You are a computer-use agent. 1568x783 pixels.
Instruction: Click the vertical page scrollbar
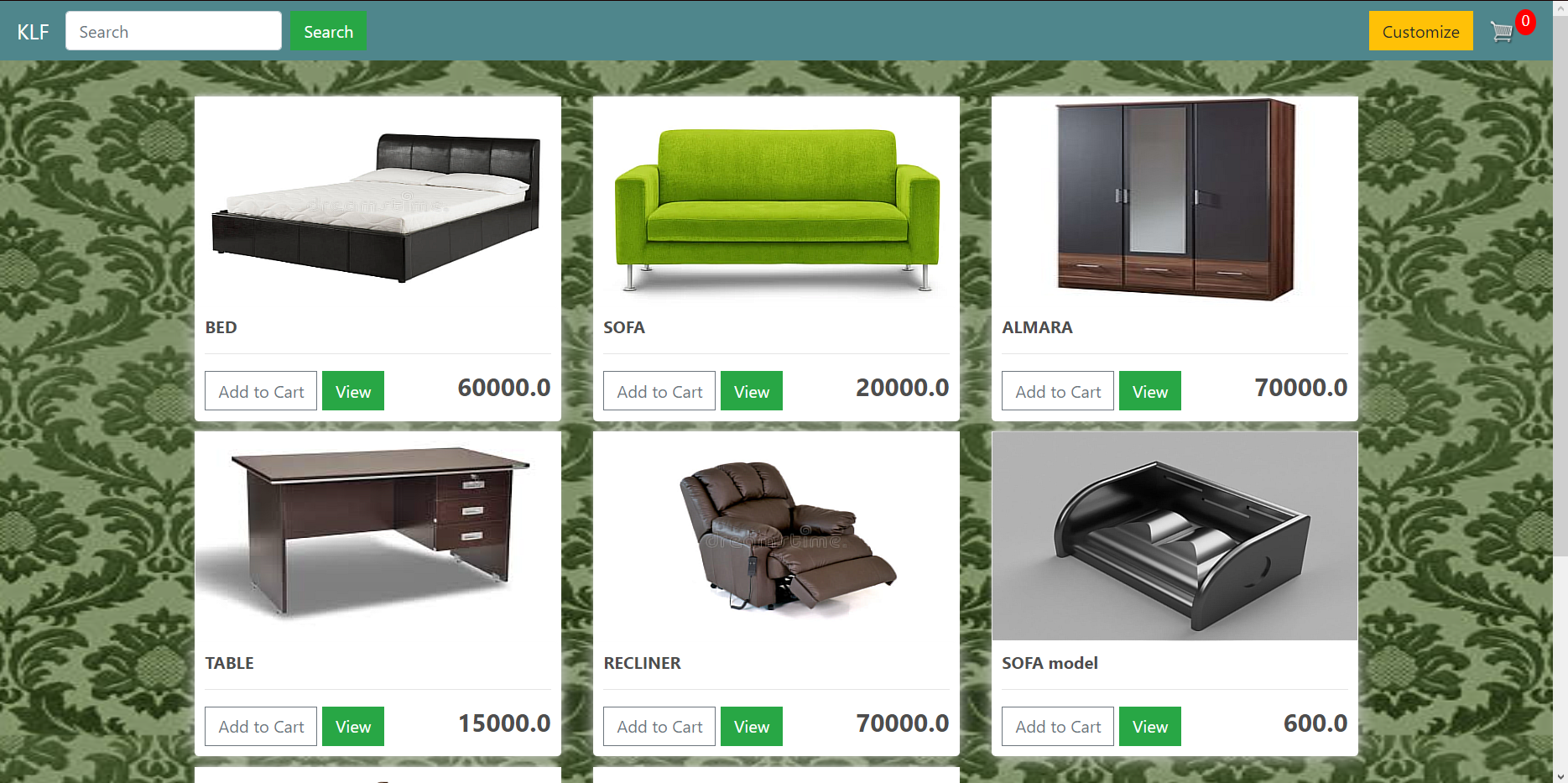1560,285
